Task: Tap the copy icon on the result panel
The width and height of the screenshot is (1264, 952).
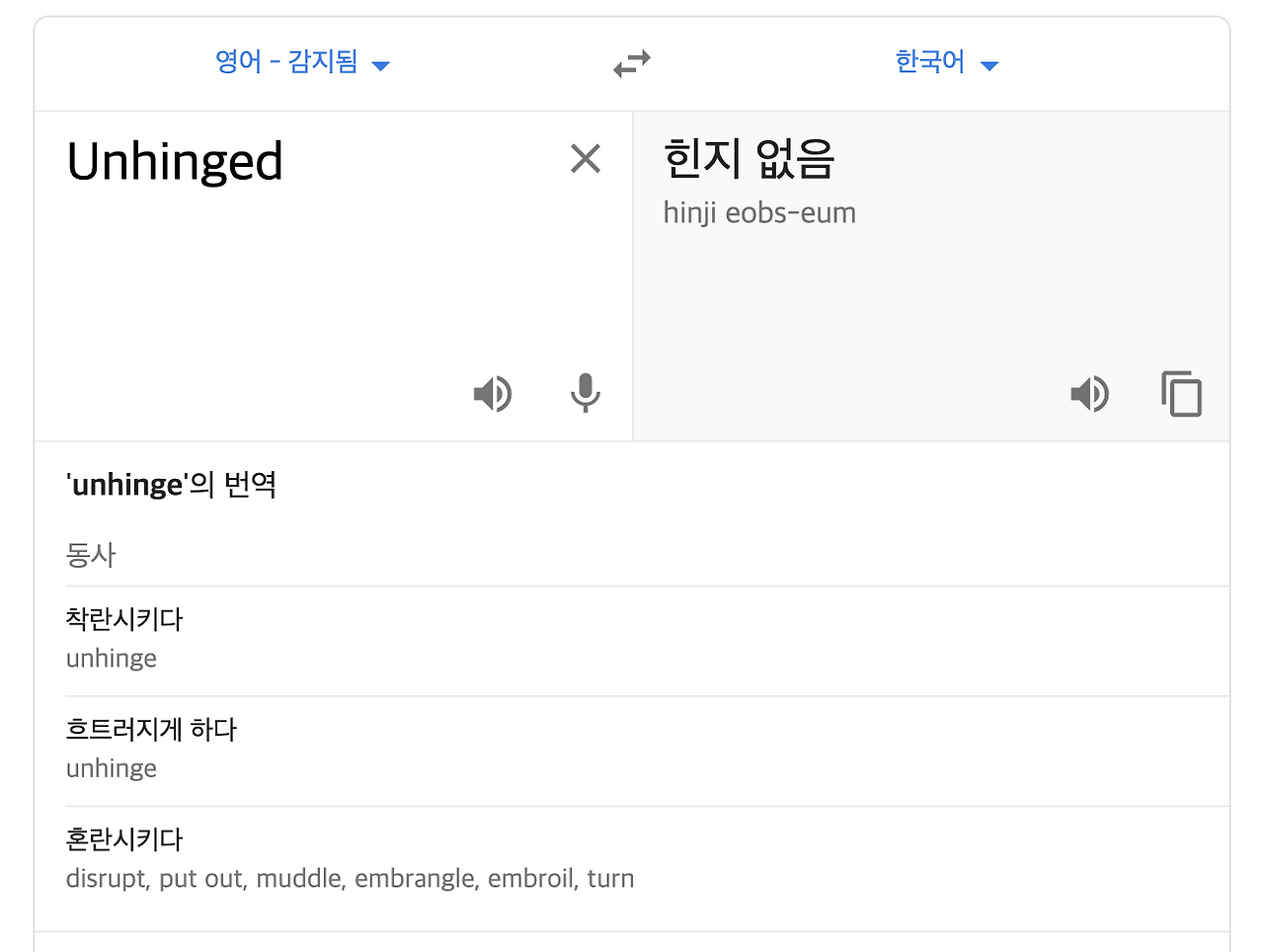Action: click(x=1182, y=393)
